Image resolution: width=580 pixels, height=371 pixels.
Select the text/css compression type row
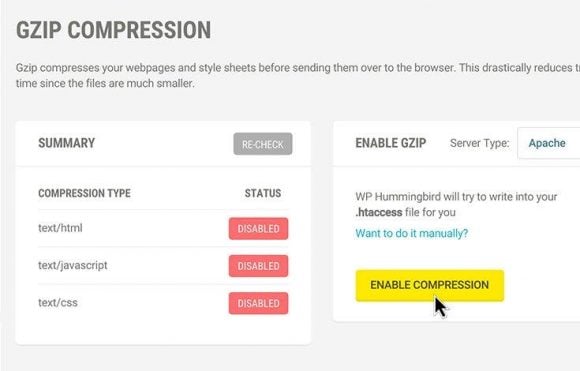[163, 303]
